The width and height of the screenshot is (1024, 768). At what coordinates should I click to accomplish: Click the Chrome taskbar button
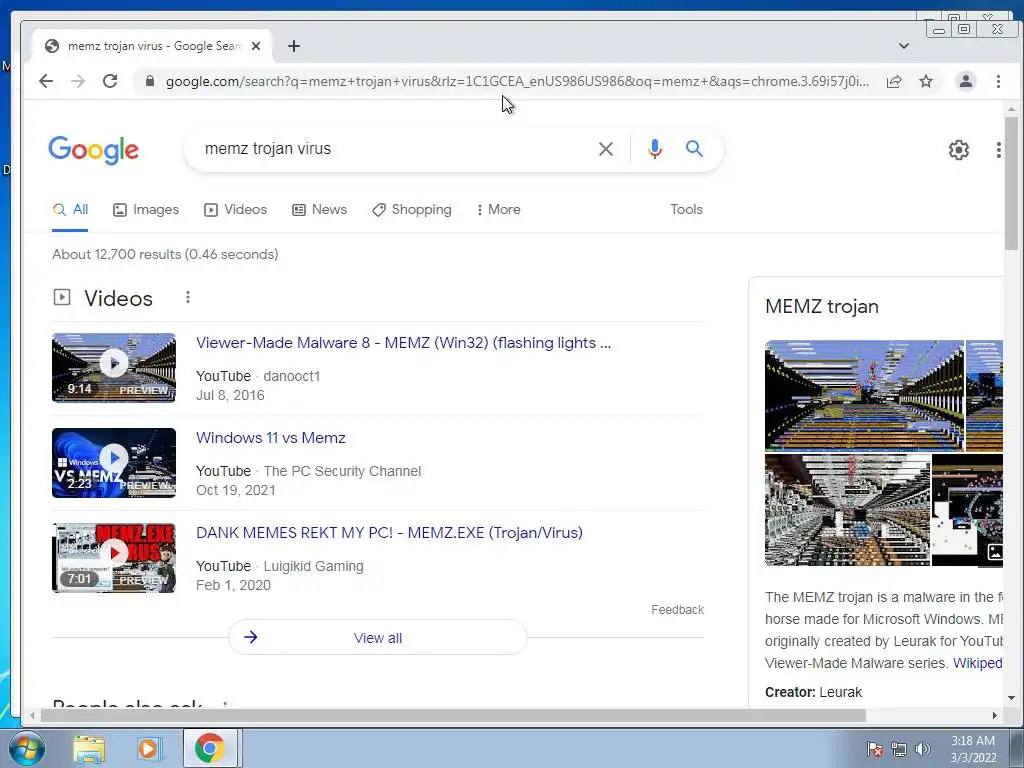pyautogui.click(x=210, y=748)
